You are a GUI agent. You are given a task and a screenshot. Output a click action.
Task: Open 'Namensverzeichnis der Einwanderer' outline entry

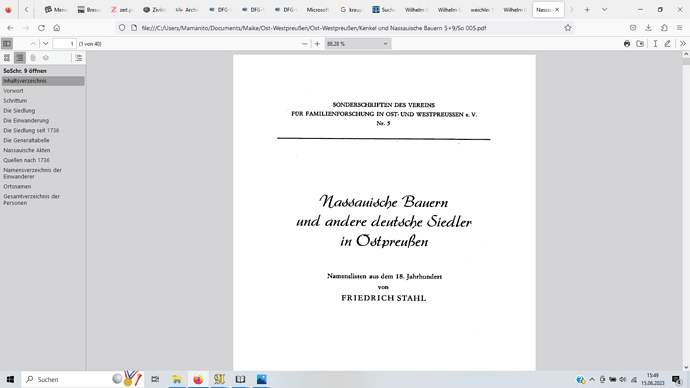32,173
